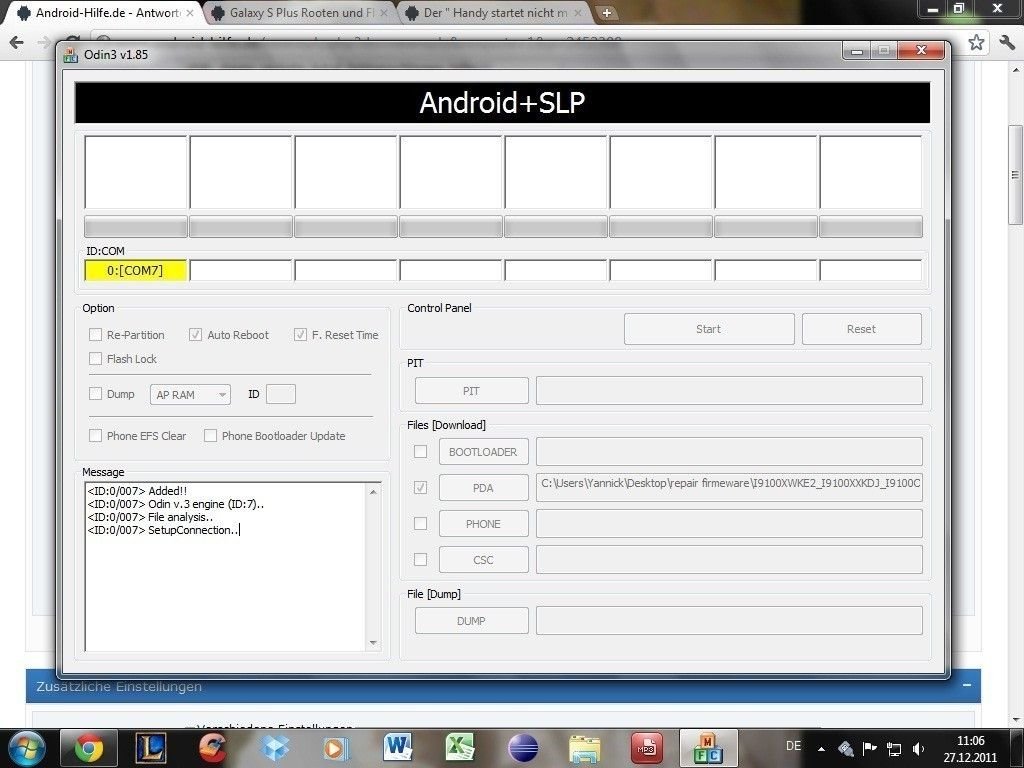The width and height of the screenshot is (1024, 768).
Task: Select the Odin3 MFC taskbar icon
Action: 709,748
